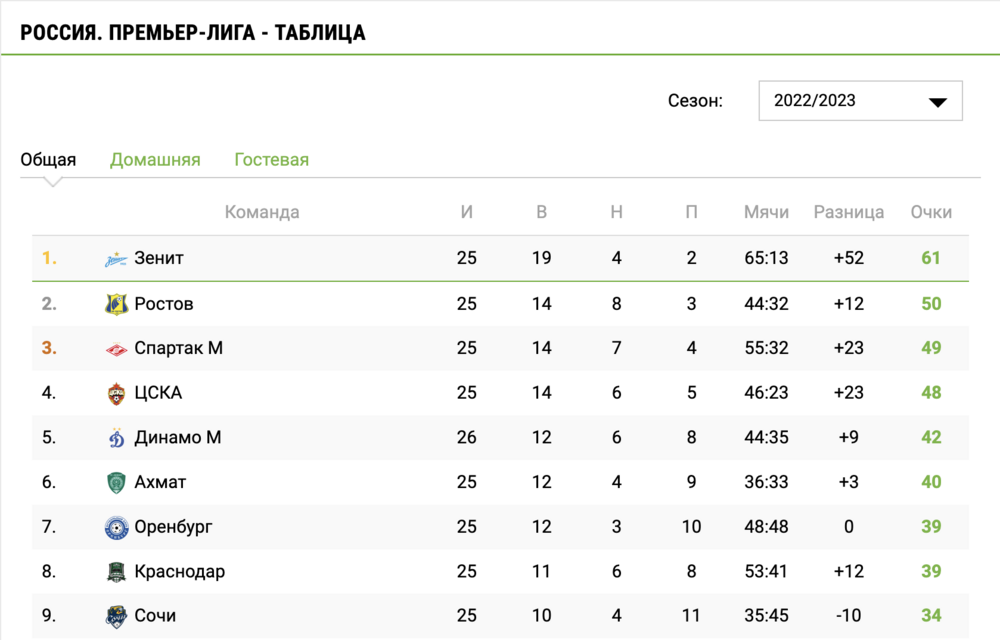Viewport: 1000px width, 640px height.
Task: Click the Spartak M logo
Action: click(x=116, y=349)
